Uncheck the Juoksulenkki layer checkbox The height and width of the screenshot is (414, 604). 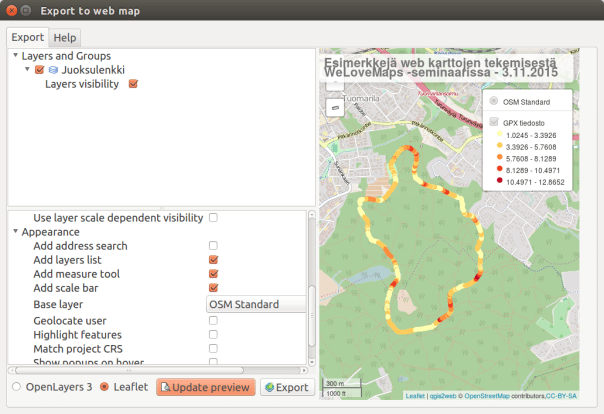[x=39, y=70]
